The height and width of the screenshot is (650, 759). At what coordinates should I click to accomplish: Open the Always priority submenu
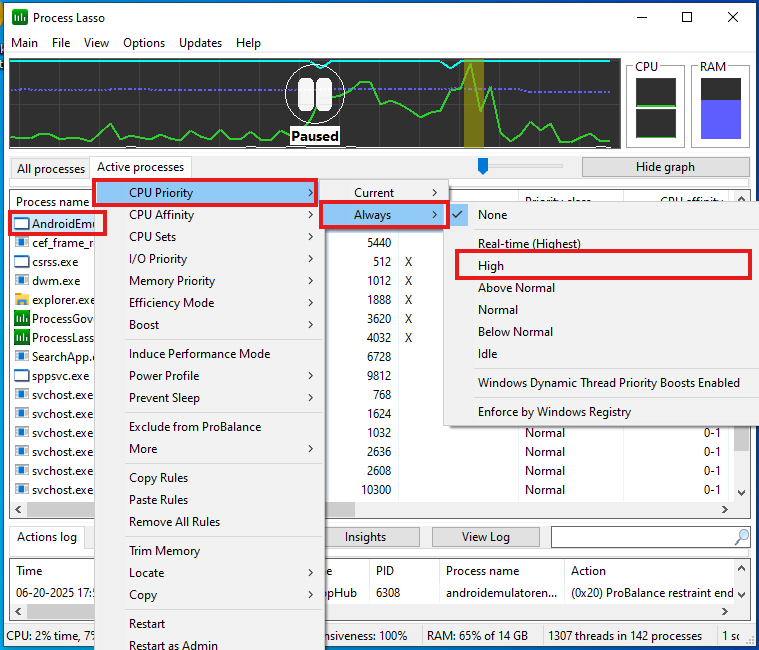(384, 215)
